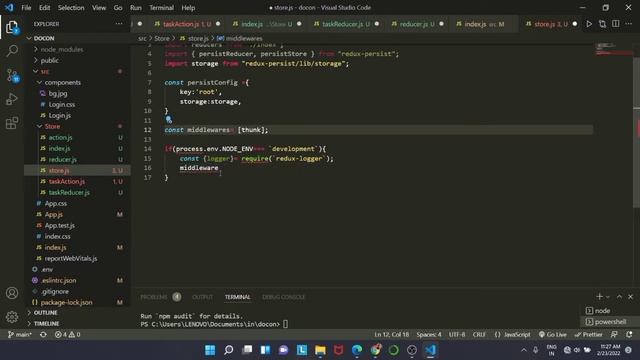Image resolution: width=640 pixels, height=360 pixels.
Task: Open notifications bell in status bar
Action: coord(629,334)
